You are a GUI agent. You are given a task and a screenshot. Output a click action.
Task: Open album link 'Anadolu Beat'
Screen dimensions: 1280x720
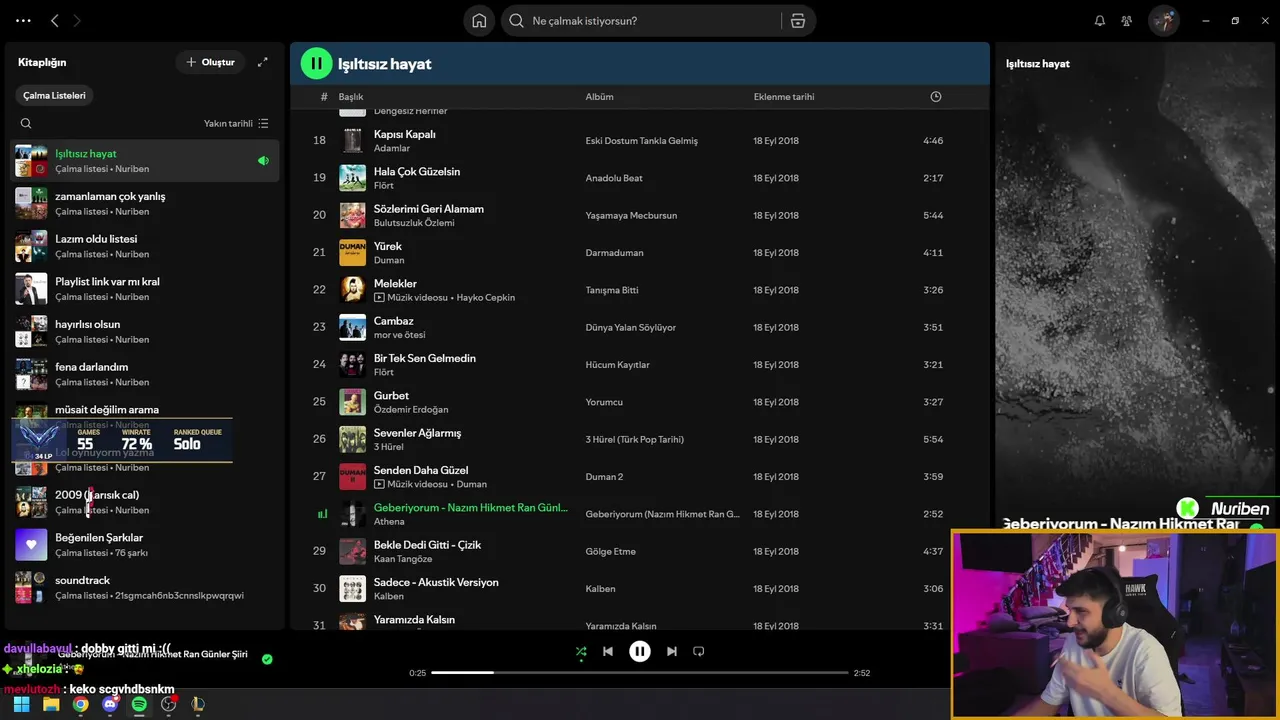pos(614,178)
